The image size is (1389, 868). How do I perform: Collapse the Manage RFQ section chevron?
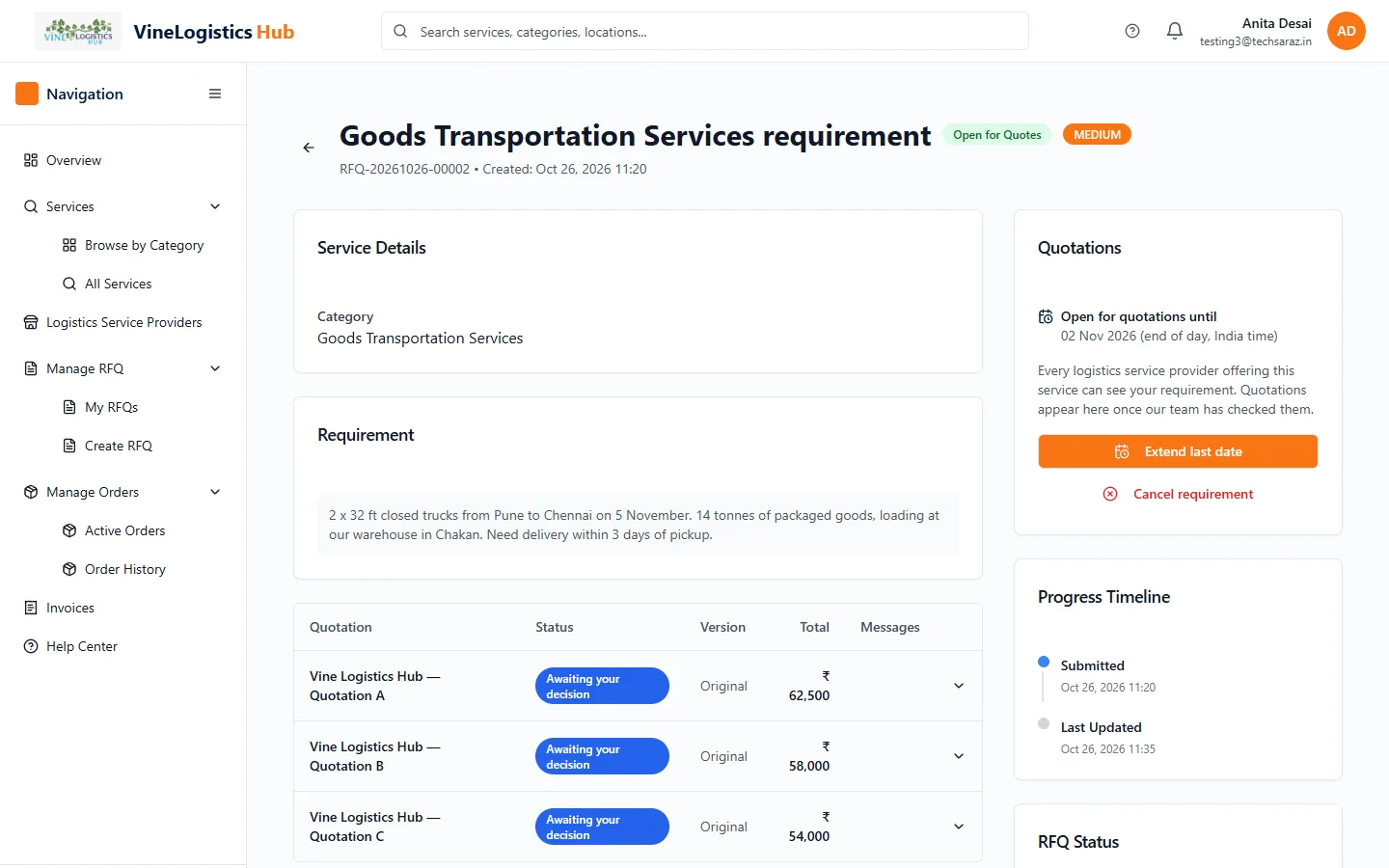[215, 368]
